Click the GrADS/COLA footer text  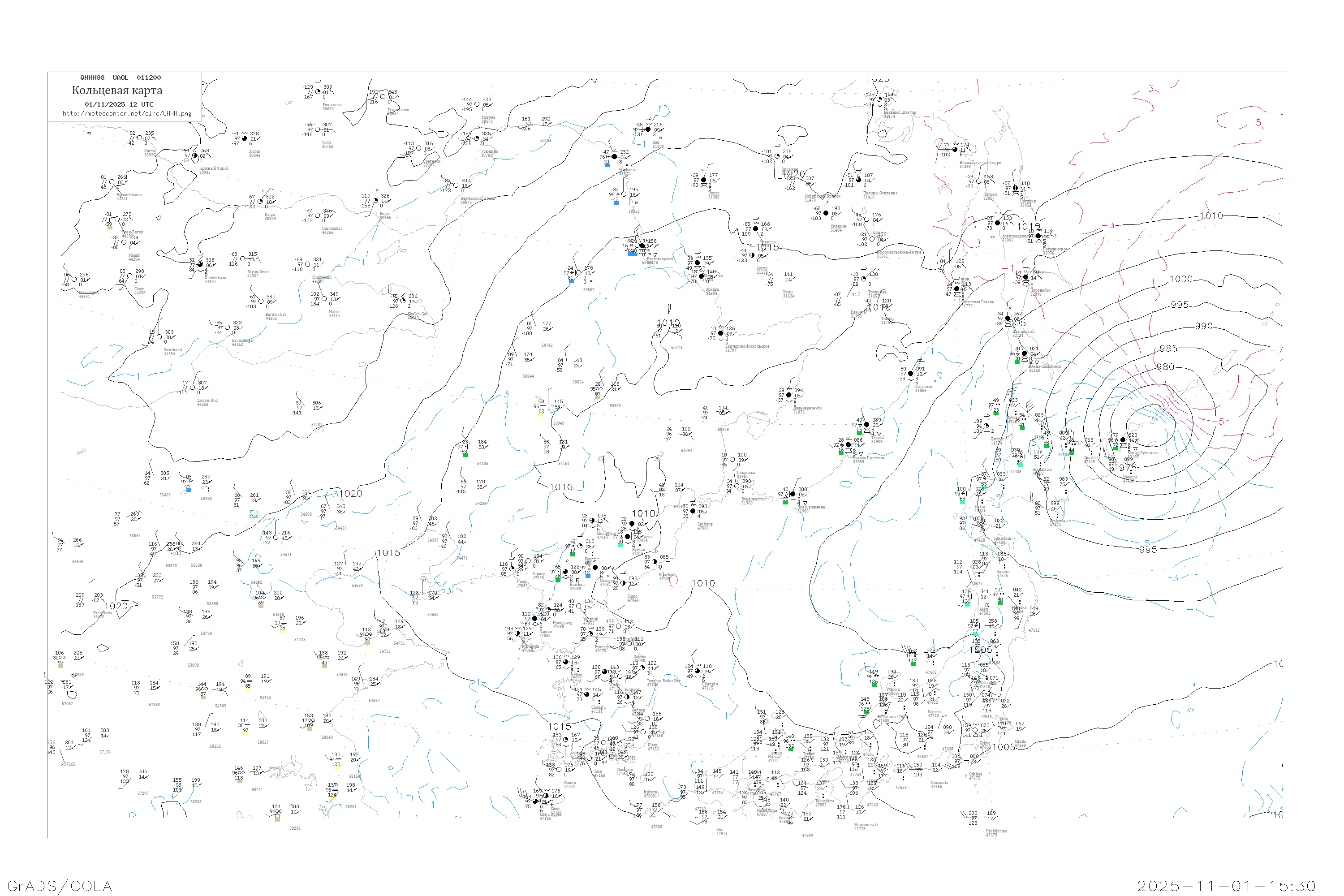[x=60, y=886]
